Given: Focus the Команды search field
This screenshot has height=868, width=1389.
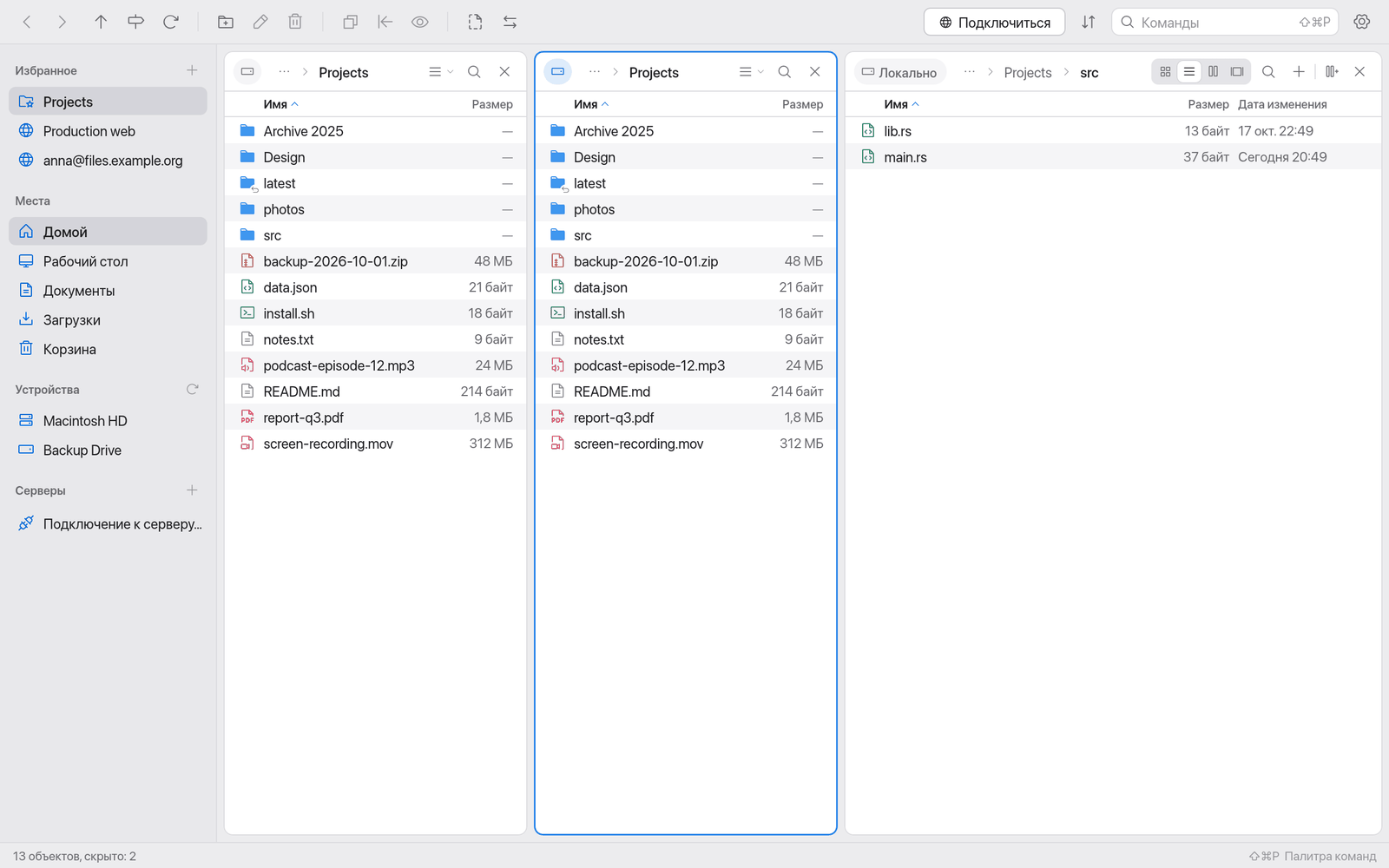Looking at the screenshot, I should pos(1225,23).
